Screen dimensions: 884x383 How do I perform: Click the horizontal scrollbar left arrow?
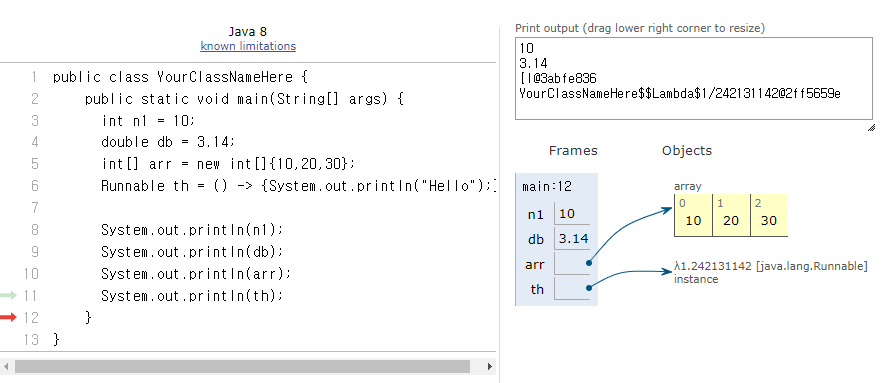(x=6, y=367)
